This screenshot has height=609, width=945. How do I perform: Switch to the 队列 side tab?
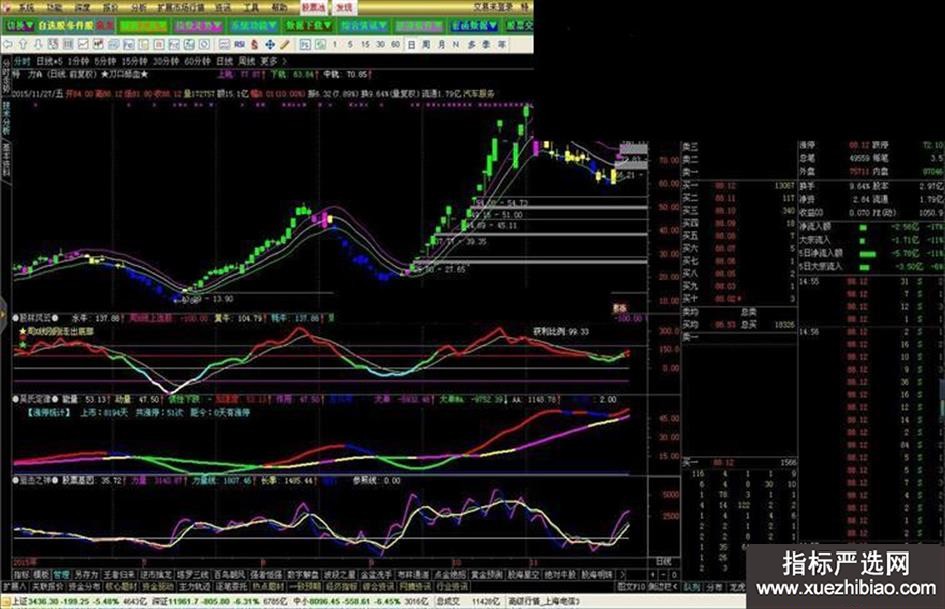[x=692, y=586]
